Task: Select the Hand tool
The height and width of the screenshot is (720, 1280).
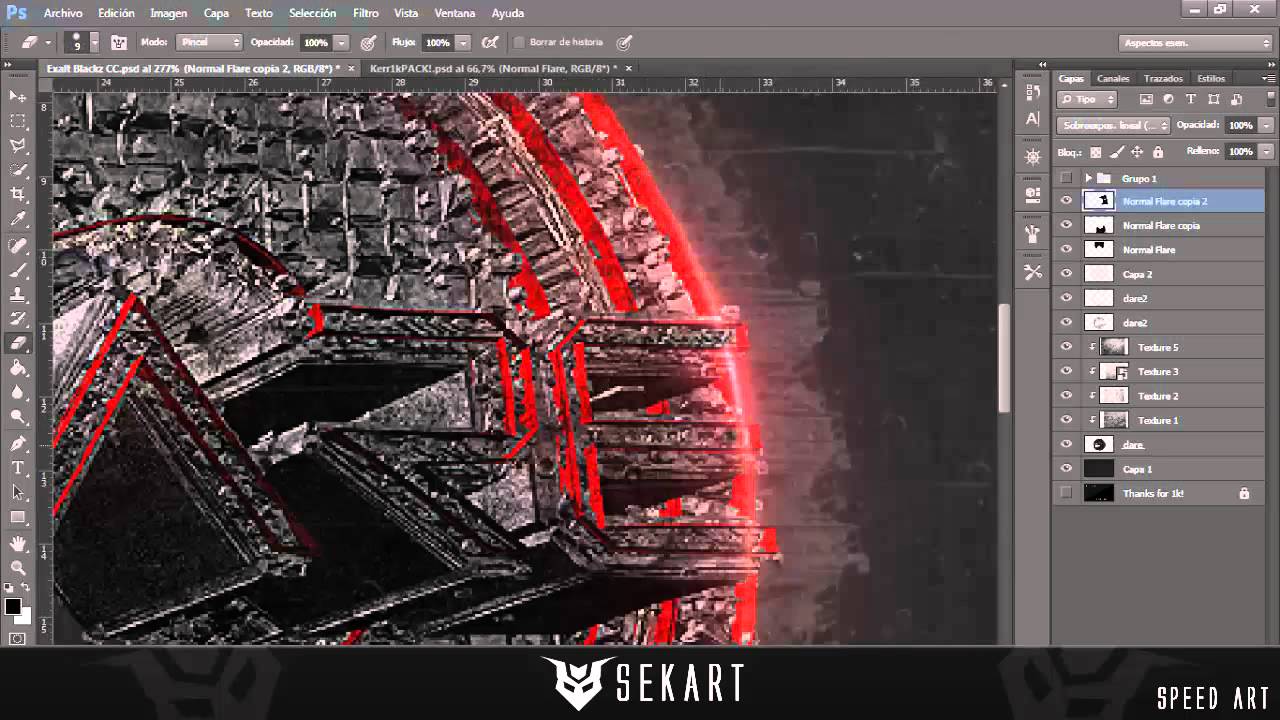Action: pyautogui.click(x=18, y=543)
